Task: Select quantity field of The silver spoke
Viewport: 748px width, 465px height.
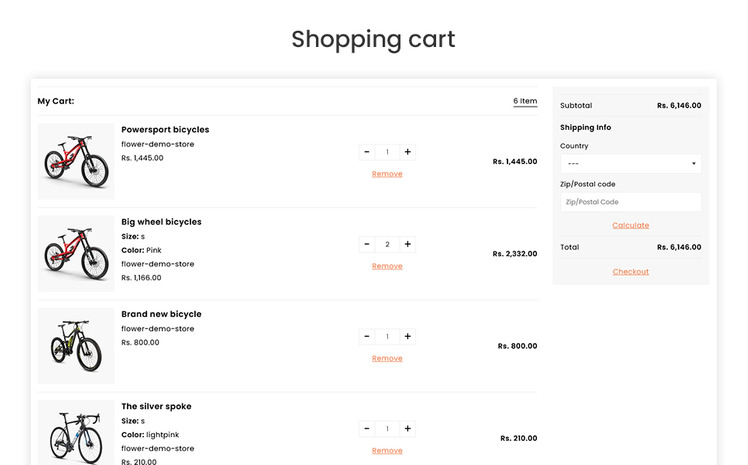Action: (x=387, y=428)
